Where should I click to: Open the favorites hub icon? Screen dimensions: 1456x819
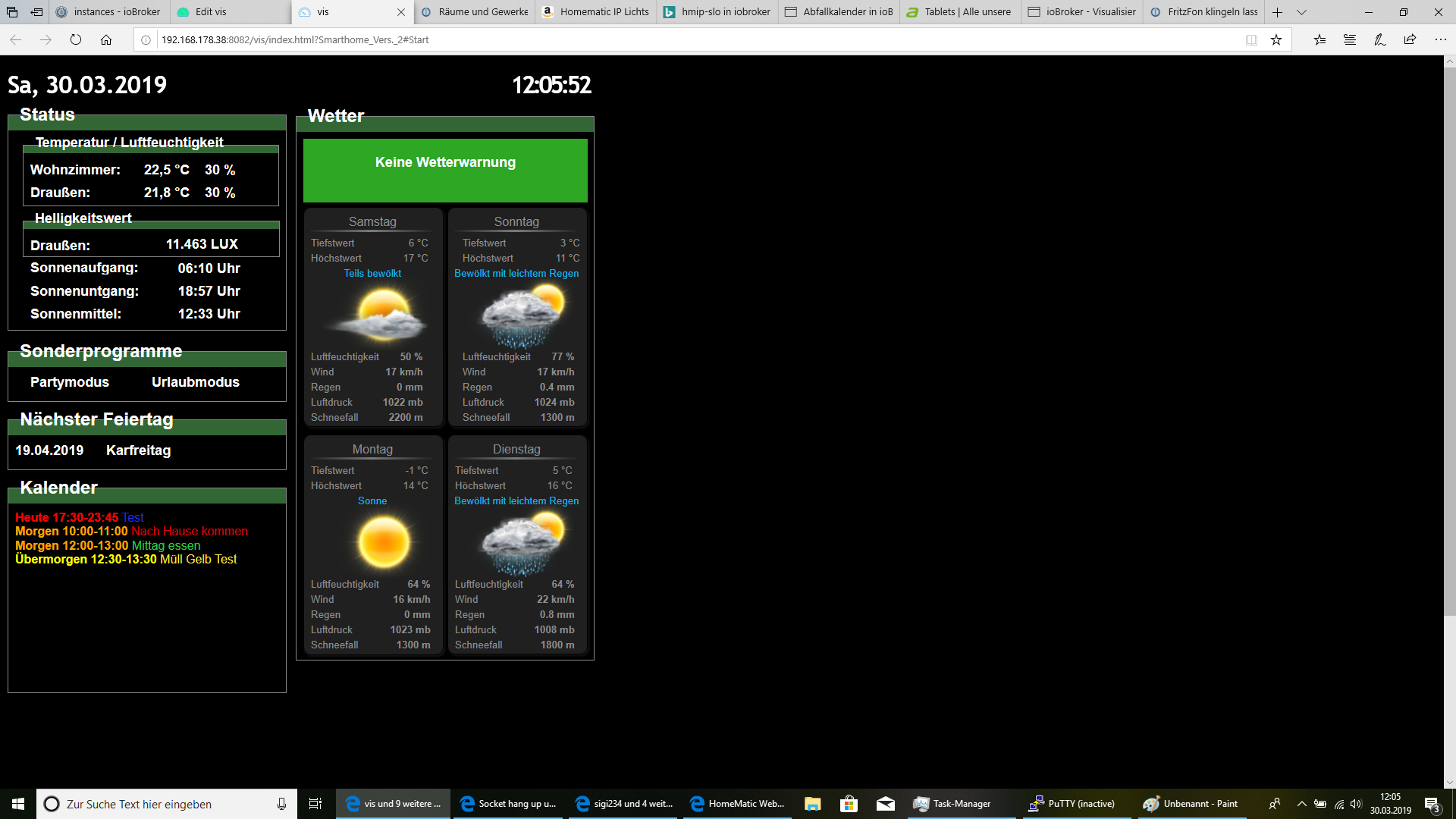coord(1319,39)
